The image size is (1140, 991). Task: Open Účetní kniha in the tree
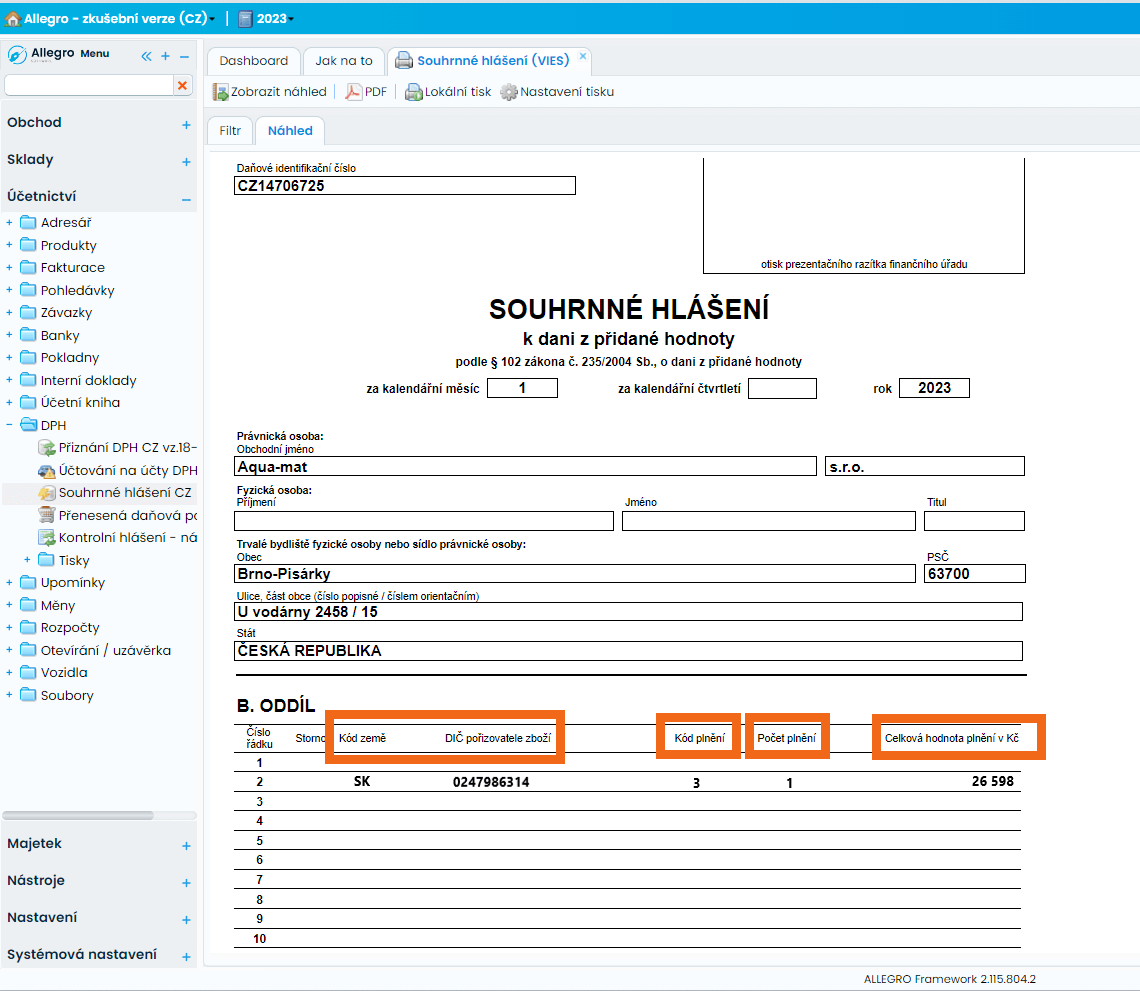[81, 403]
